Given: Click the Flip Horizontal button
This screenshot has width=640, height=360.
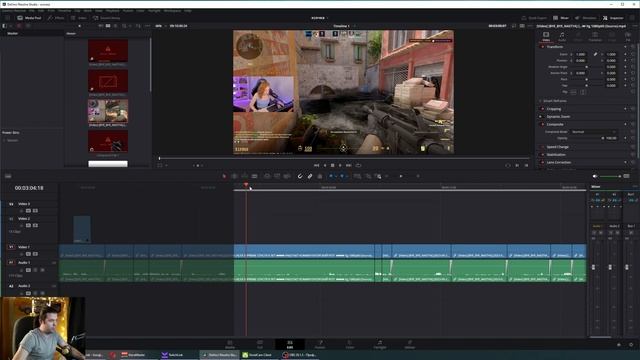Looking at the screenshot, I should pyautogui.click(x=573, y=92).
